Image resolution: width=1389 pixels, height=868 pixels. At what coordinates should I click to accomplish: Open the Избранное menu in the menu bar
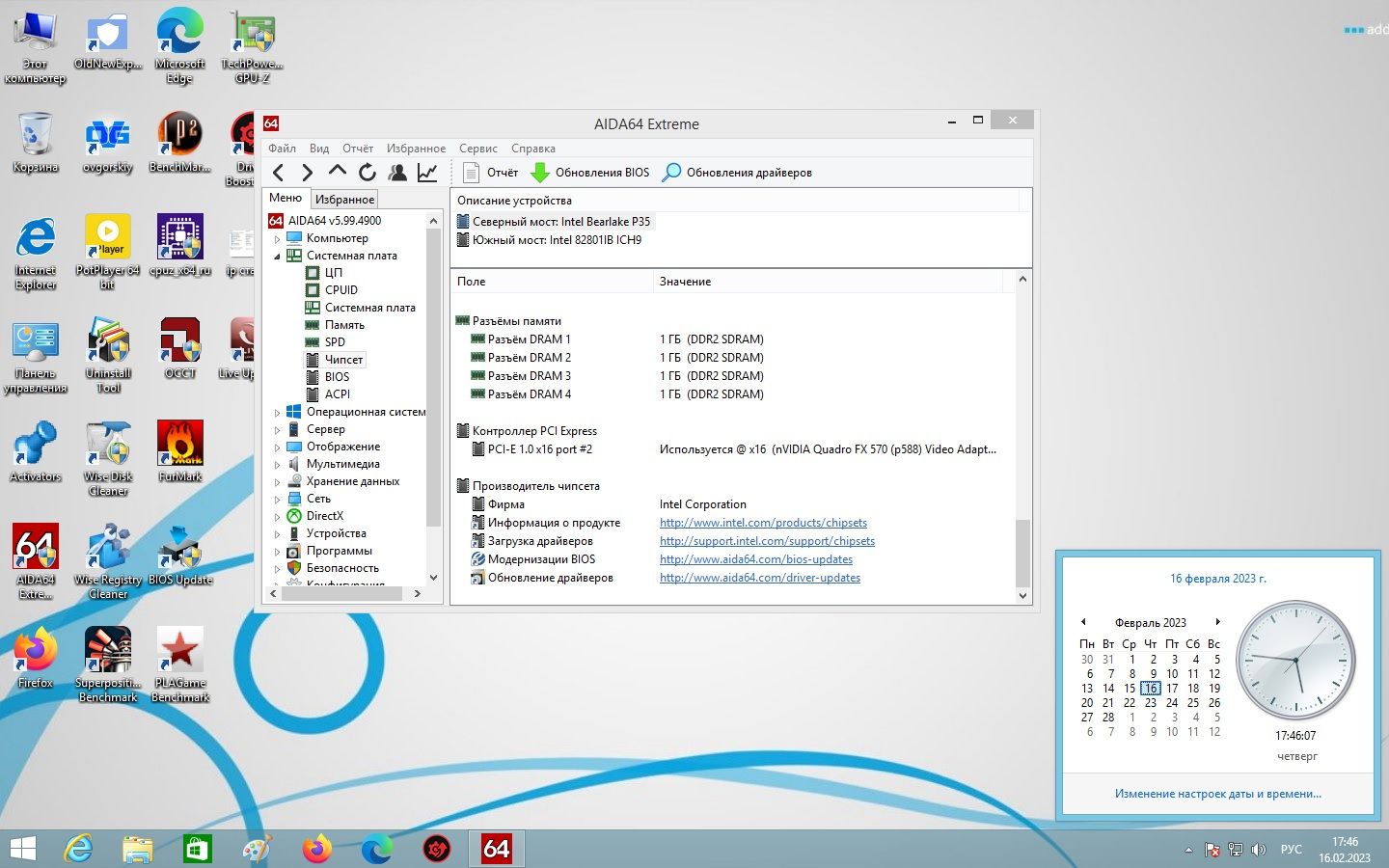[416, 149]
